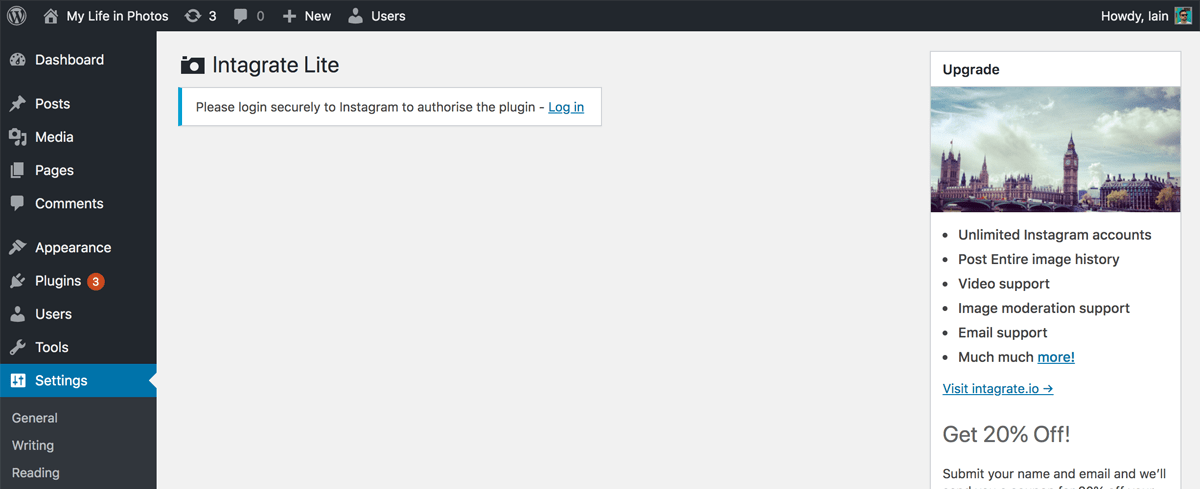Click Image moderation support bullet

pyautogui.click(x=1044, y=308)
